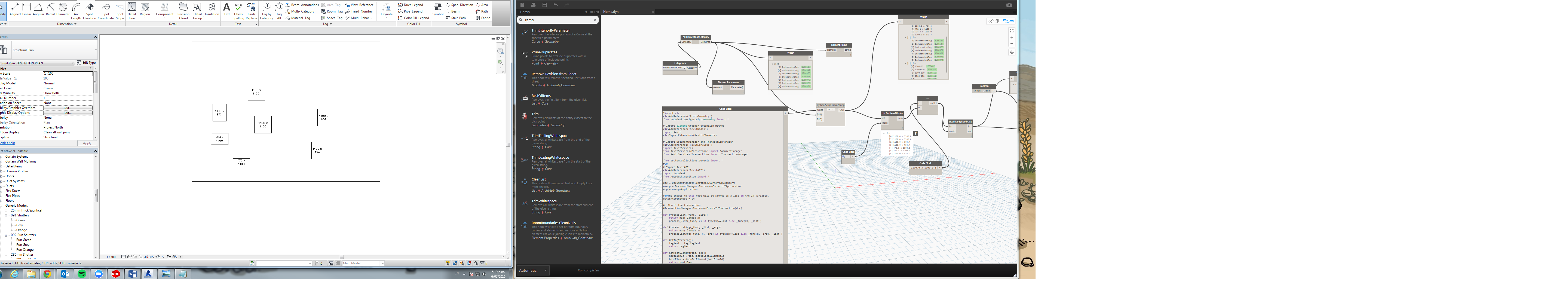Click Dynamo's camera export image icon

(x=1009, y=5)
